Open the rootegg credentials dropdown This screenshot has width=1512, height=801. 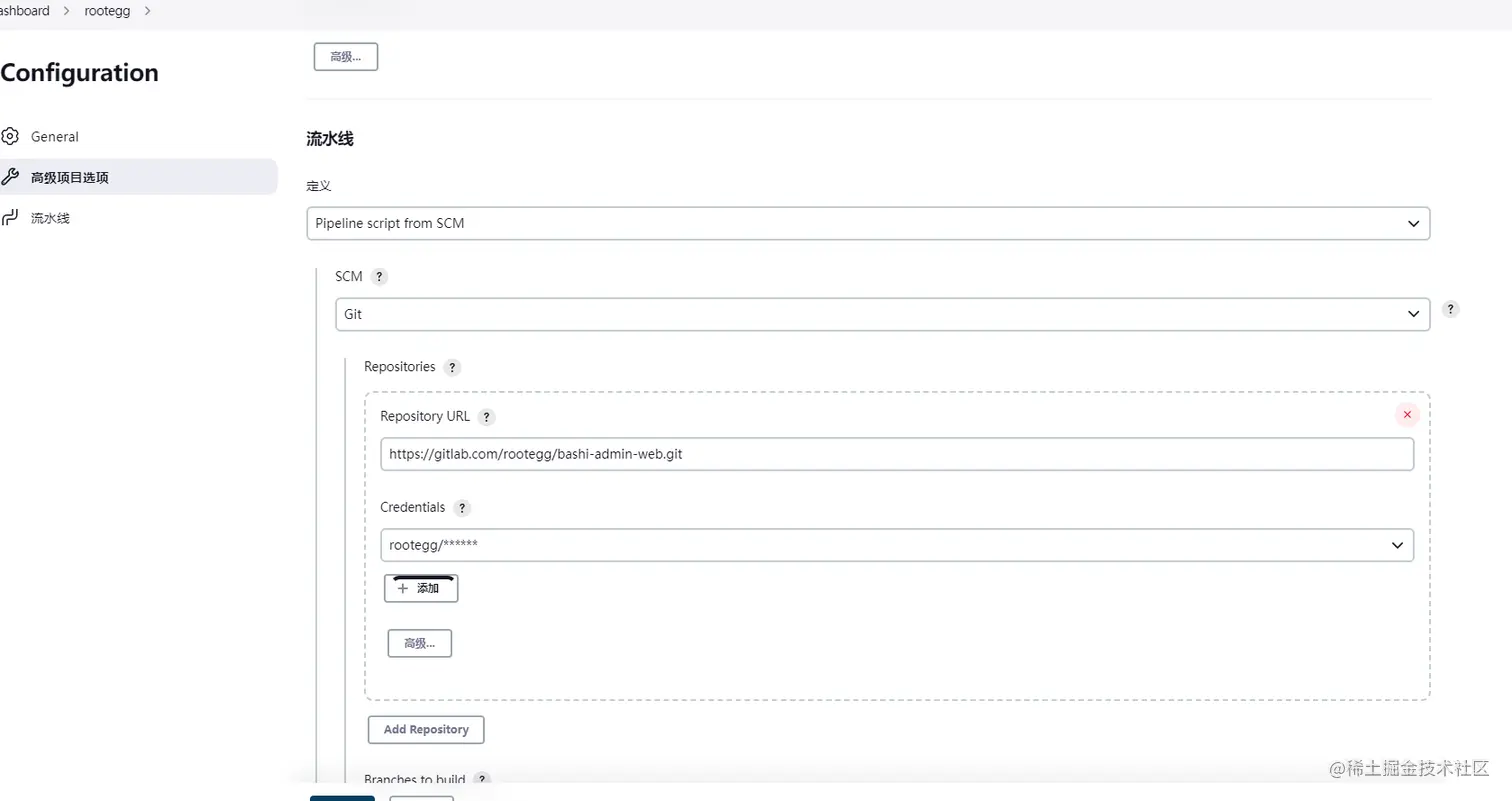pyautogui.click(x=897, y=545)
